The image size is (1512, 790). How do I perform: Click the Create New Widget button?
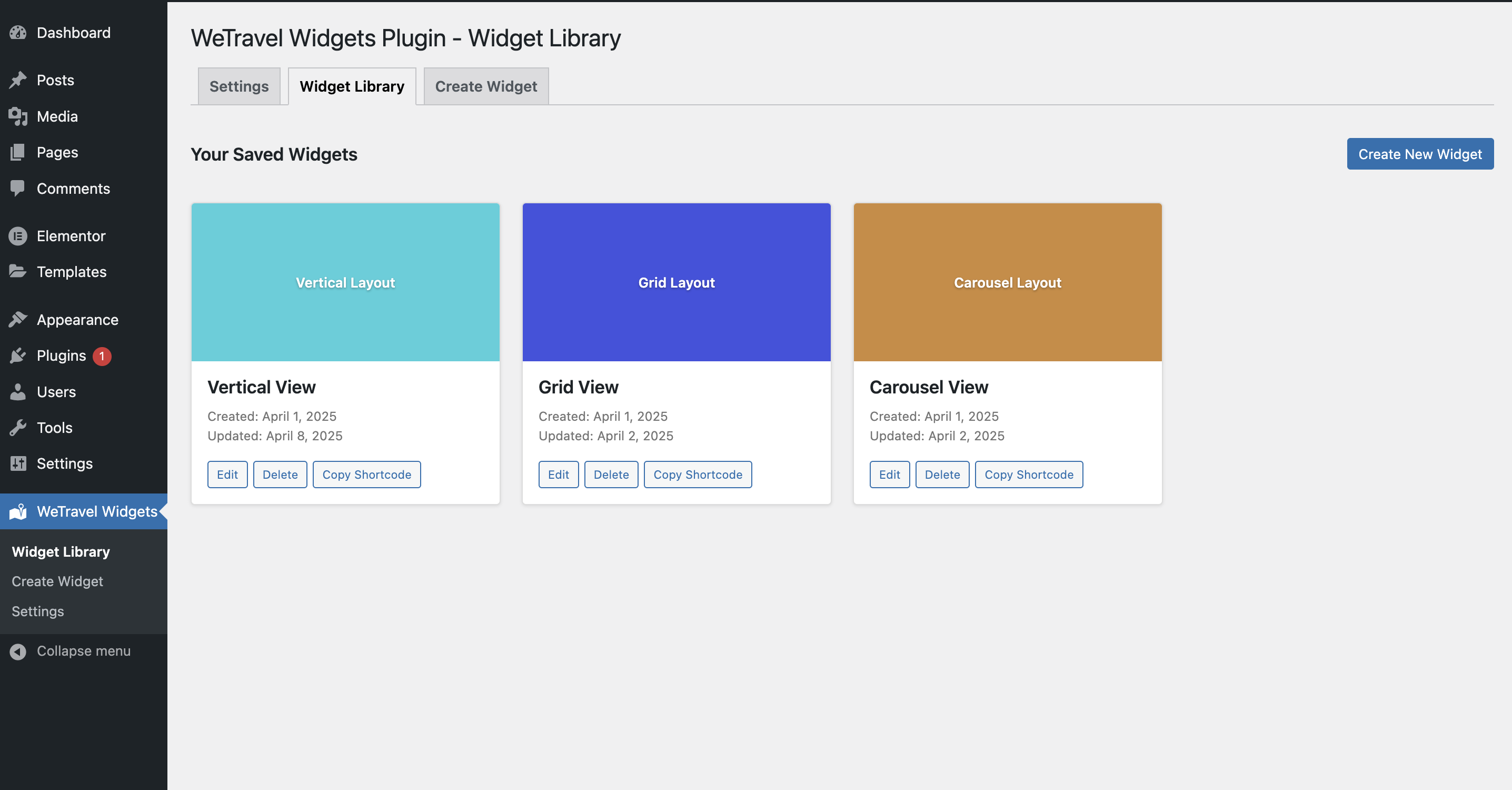(x=1420, y=154)
